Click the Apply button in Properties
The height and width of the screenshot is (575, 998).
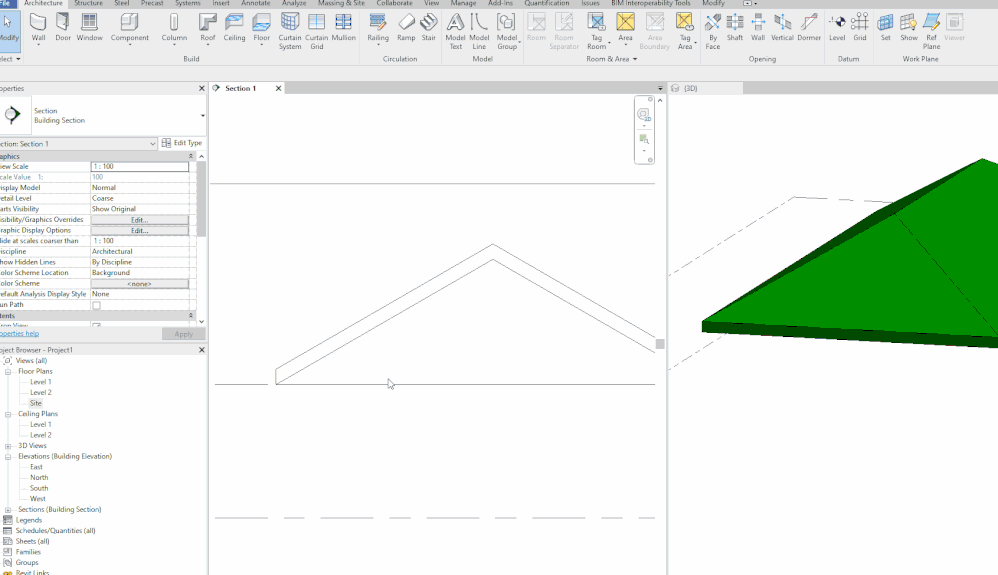[183, 334]
